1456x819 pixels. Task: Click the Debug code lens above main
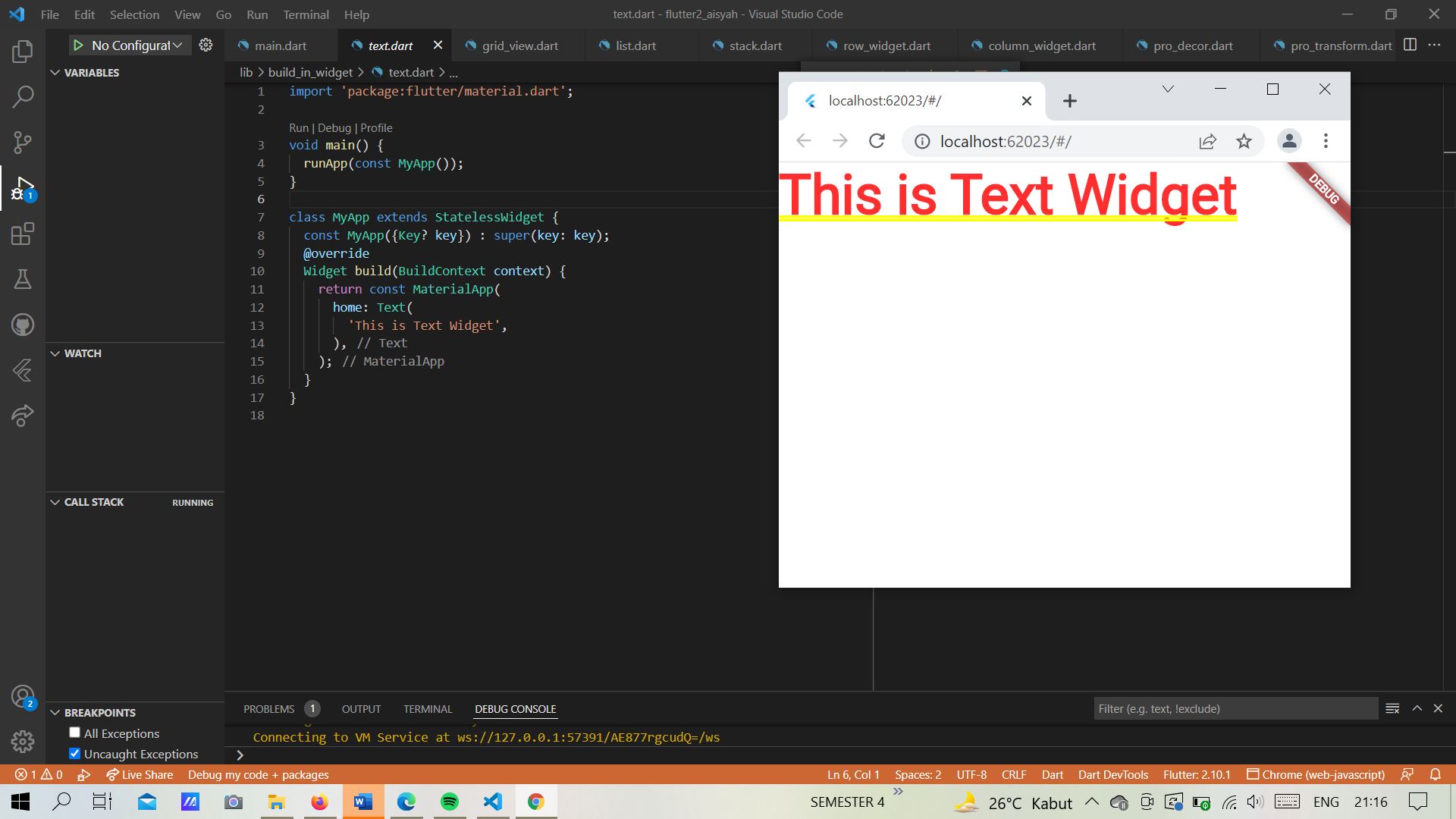(334, 127)
